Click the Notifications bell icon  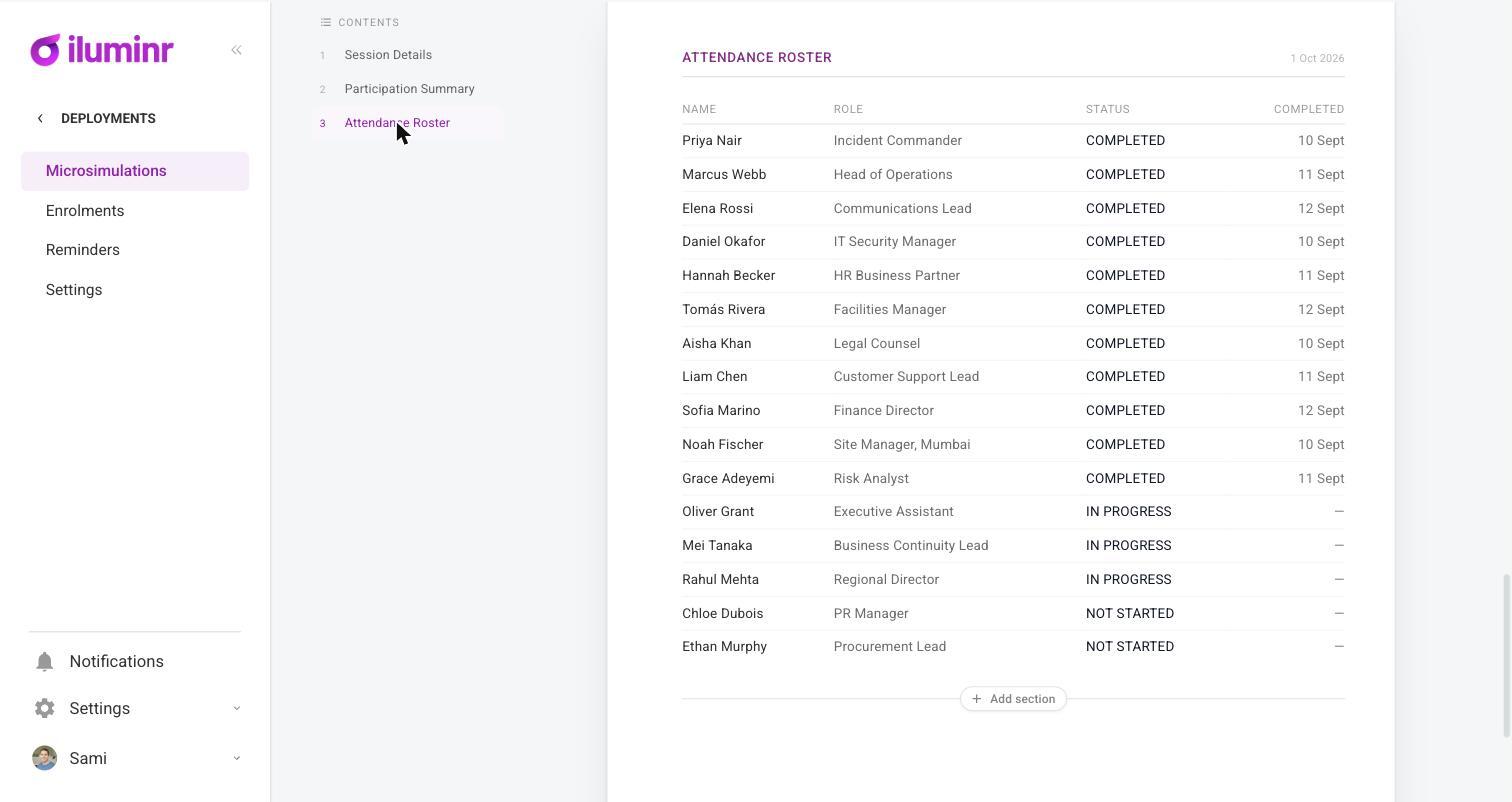click(44, 662)
